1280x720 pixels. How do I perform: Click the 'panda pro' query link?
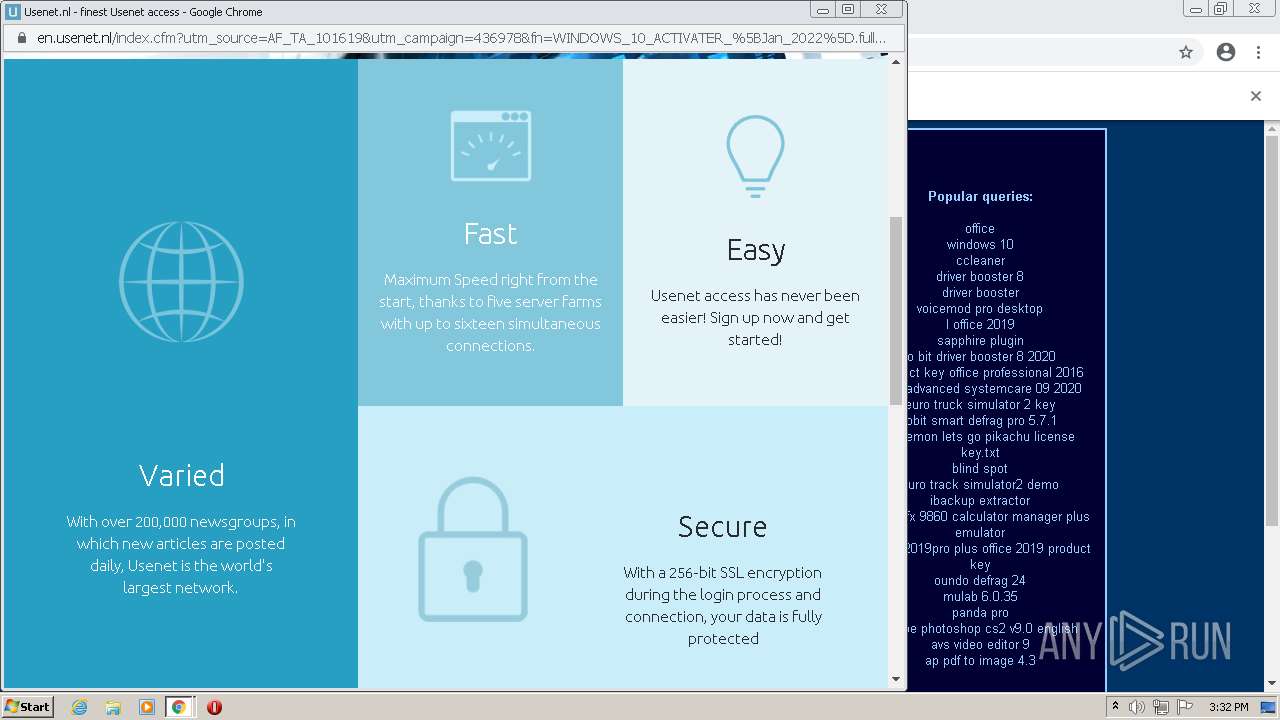click(980, 612)
